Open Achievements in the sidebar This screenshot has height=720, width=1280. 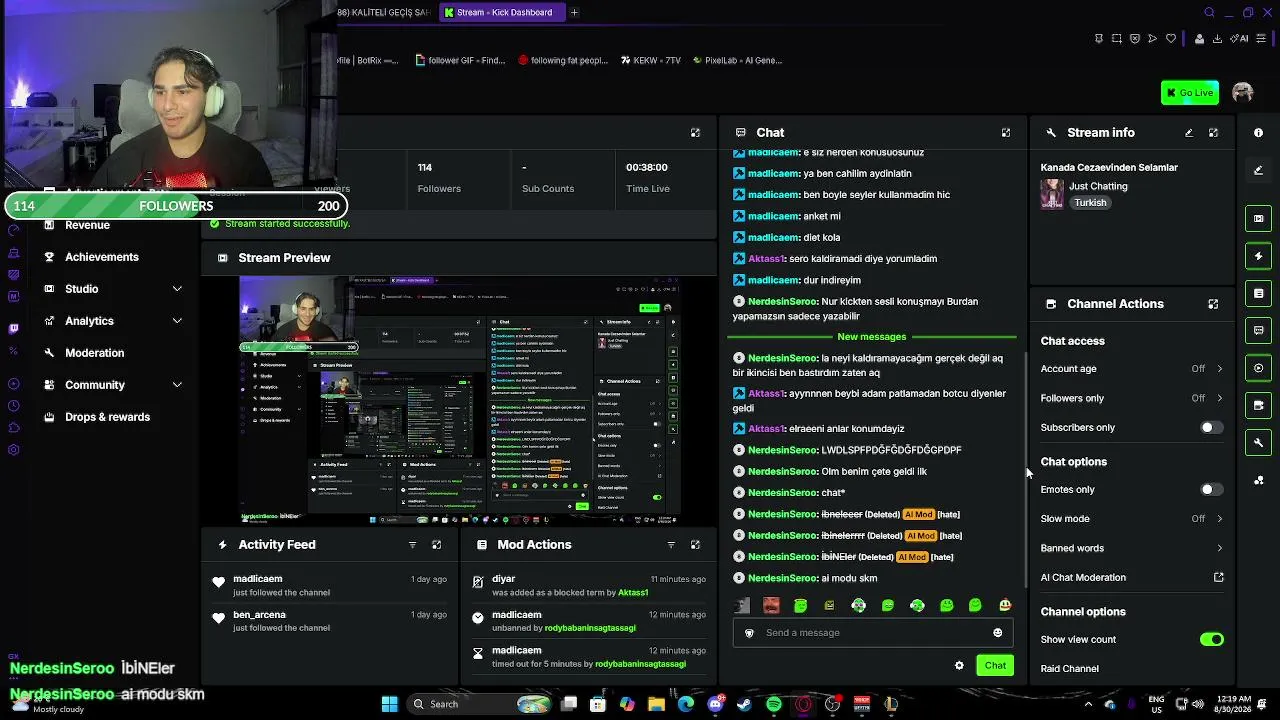pos(102,257)
